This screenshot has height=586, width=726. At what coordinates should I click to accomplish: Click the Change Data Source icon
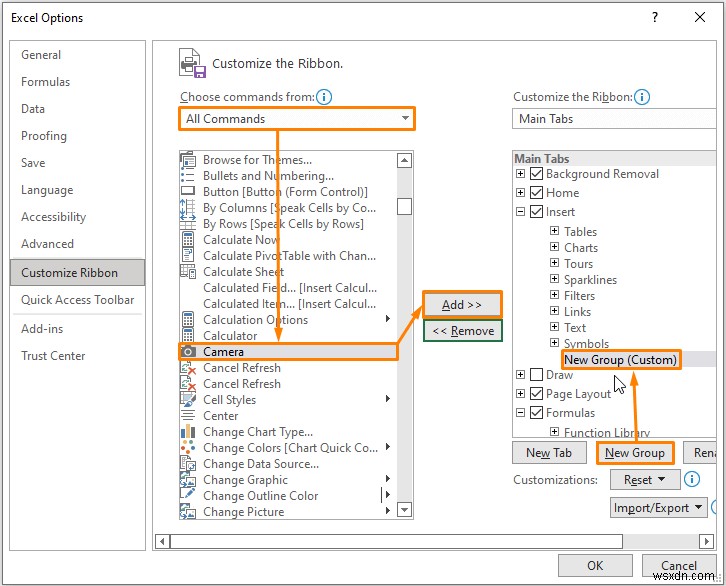coord(188,463)
